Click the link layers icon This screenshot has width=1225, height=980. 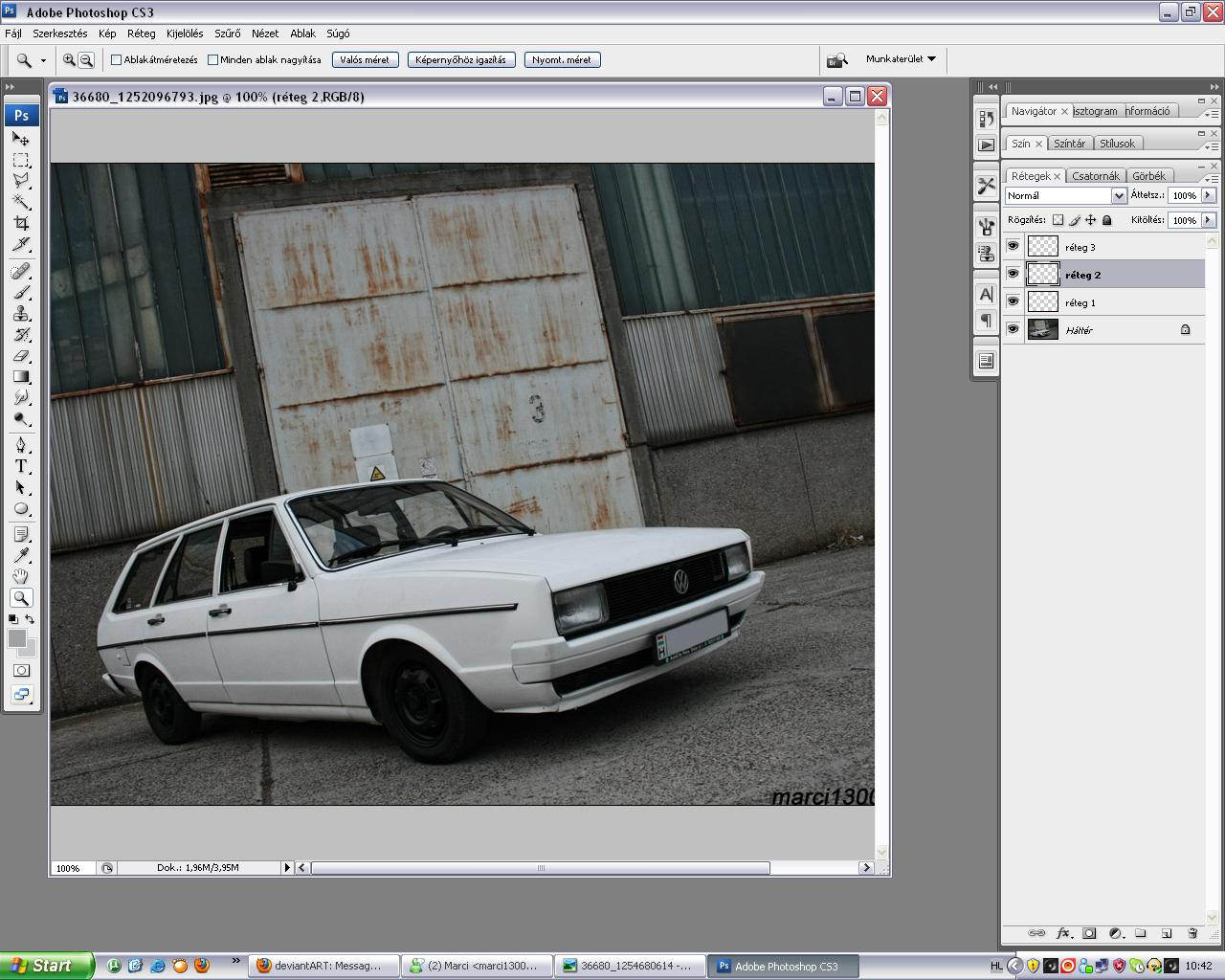pyautogui.click(x=1036, y=933)
